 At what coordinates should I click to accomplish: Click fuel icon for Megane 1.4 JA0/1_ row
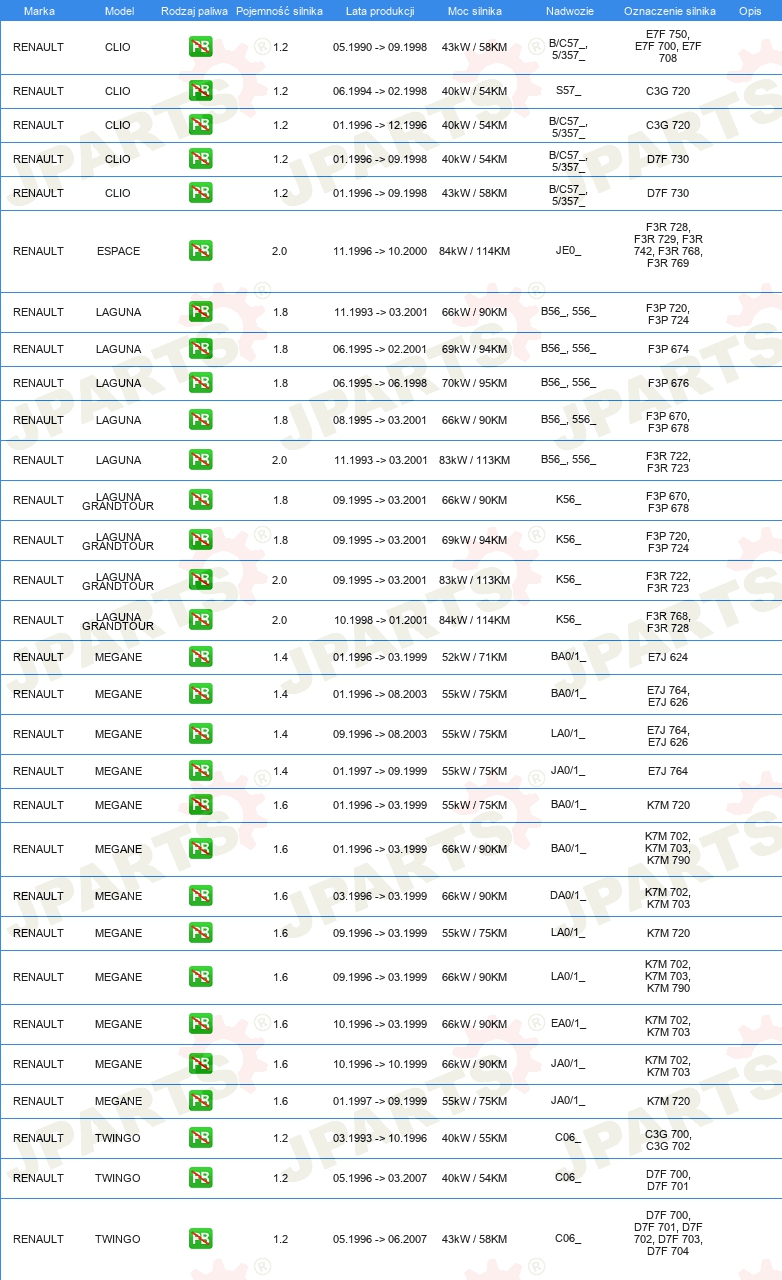200,771
